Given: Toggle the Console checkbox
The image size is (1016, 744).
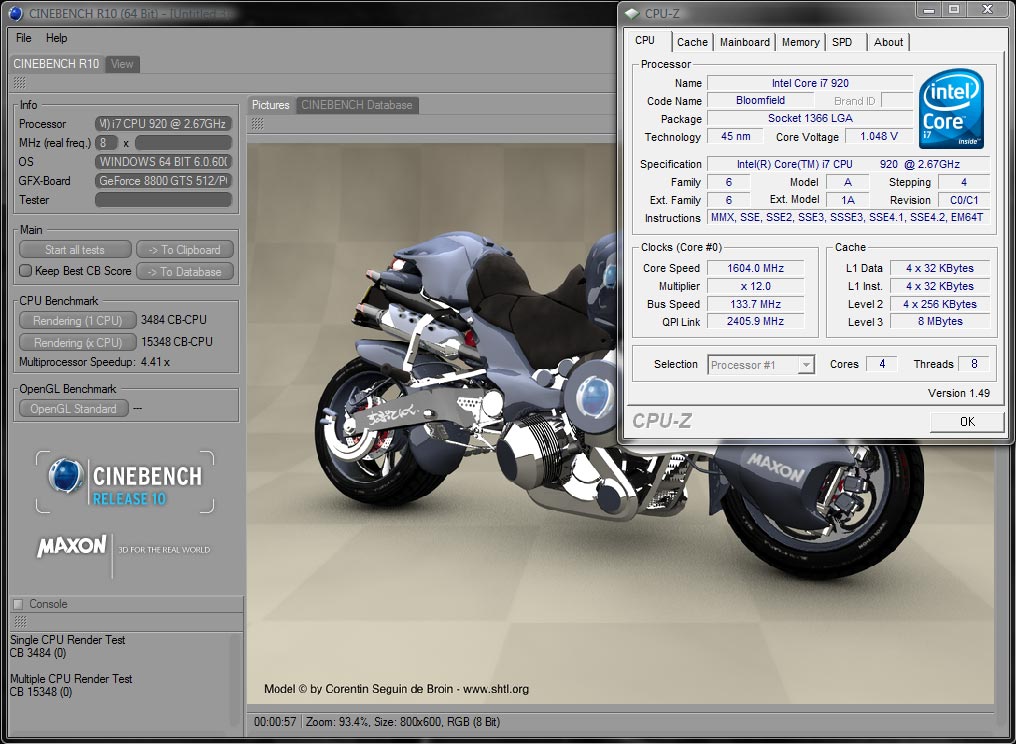Looking at the screenshot, I should pyautogui.click(x=18, y=604).
